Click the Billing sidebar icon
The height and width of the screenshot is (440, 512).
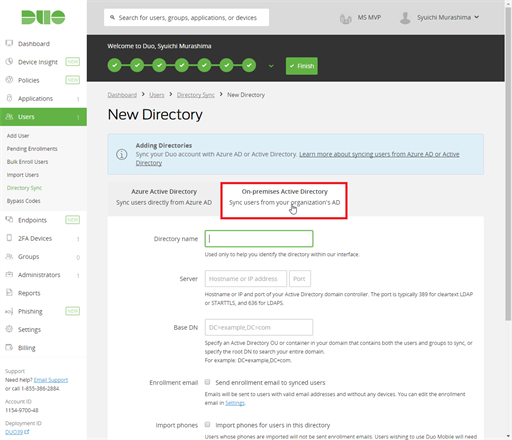coord(9,347)
